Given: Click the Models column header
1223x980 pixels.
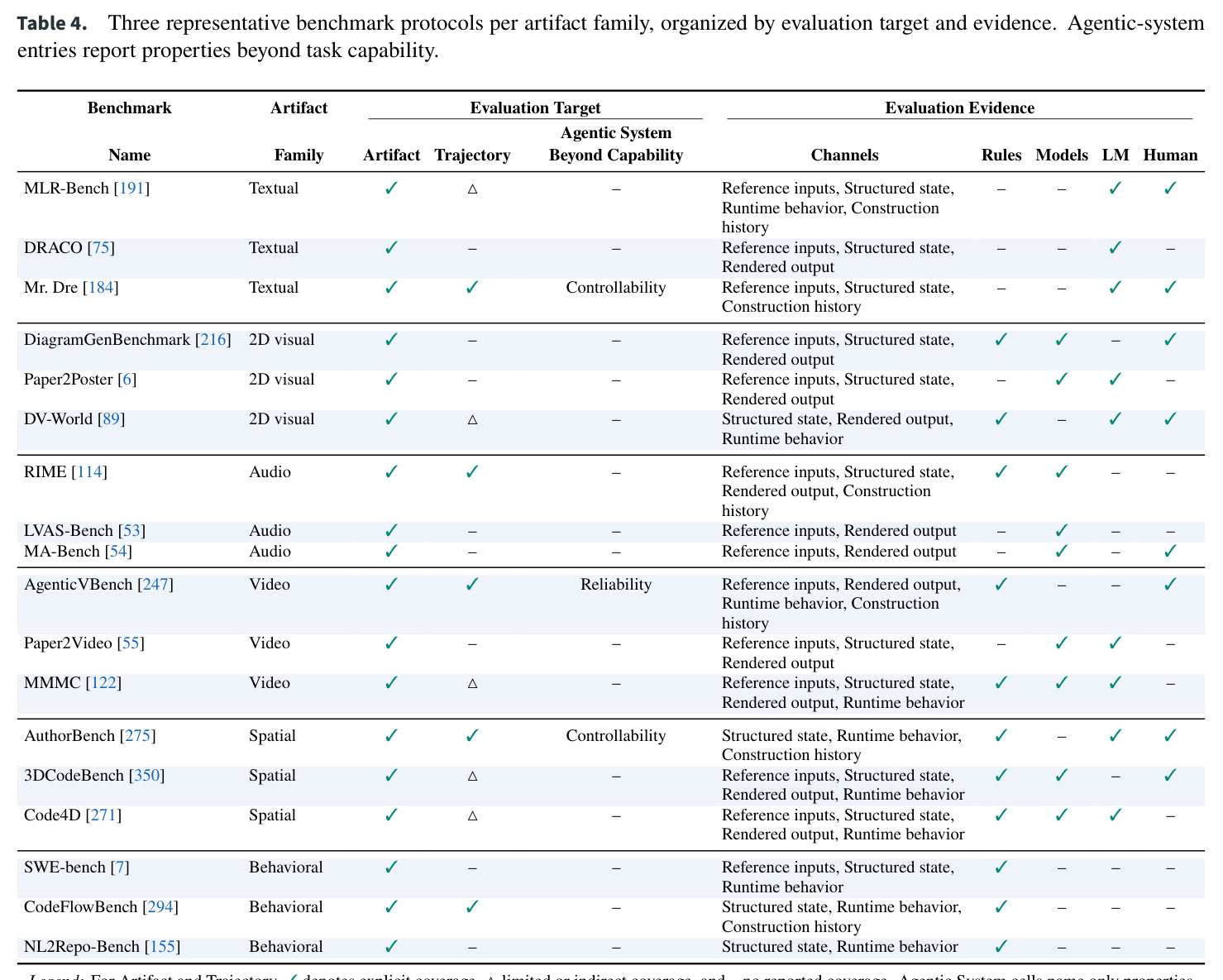Looking at the screenshot, I should click(1062, 155).
